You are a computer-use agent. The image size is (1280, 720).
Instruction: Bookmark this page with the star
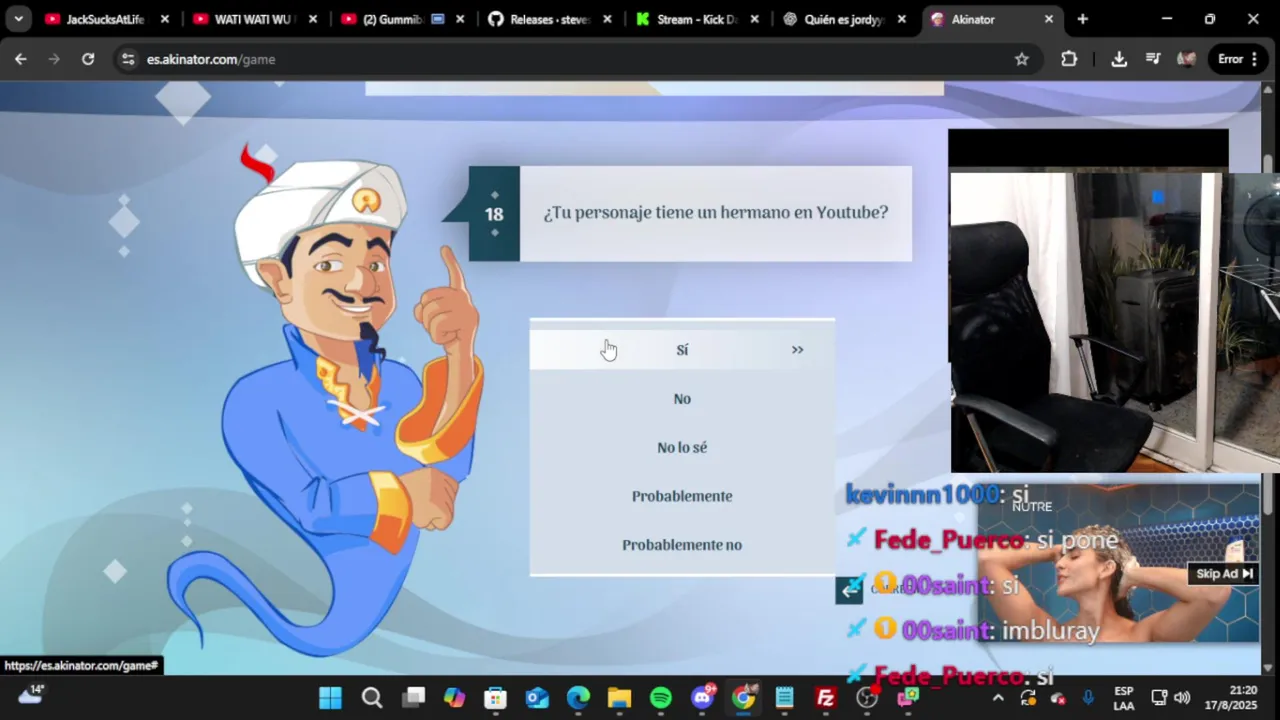(1021, 59)
